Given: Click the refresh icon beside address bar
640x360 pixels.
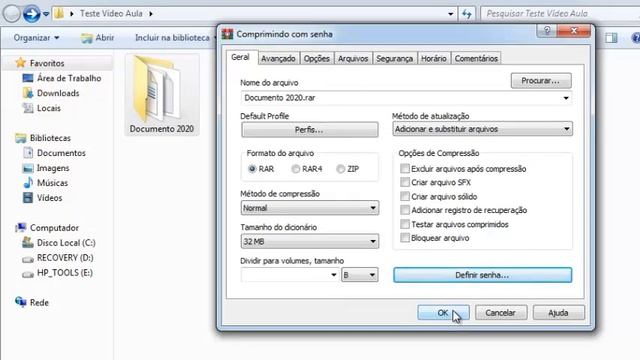Looking at the screenshot, I should click(467, 14).
